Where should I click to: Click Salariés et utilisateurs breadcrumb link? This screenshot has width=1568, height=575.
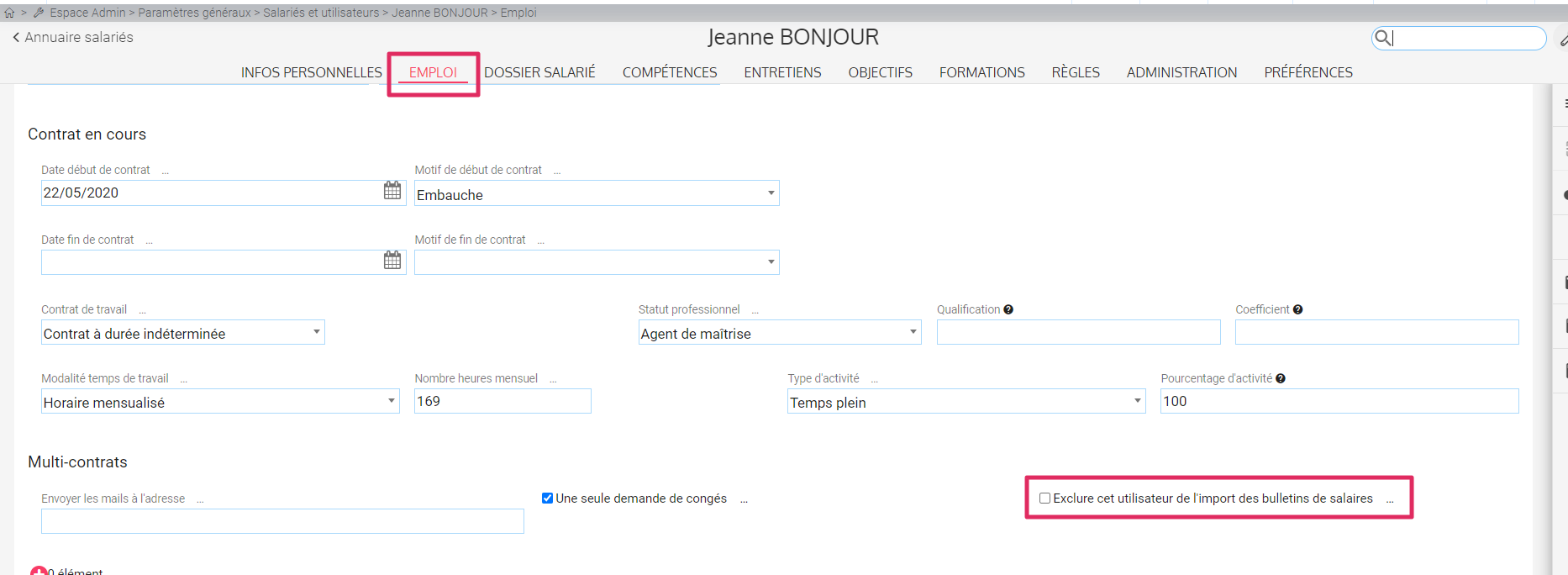[321, 13]
